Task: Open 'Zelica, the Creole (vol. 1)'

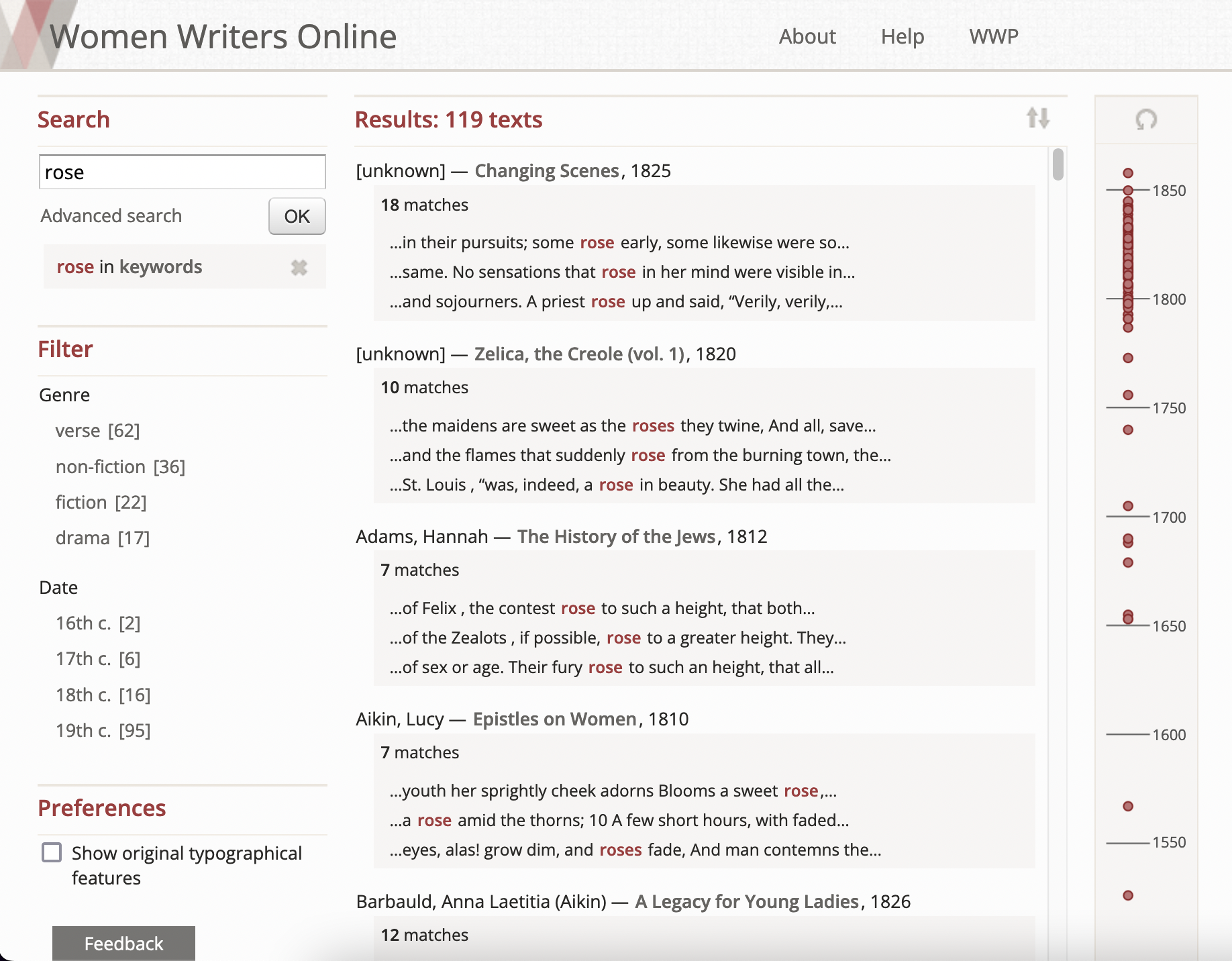Action: 580,354
